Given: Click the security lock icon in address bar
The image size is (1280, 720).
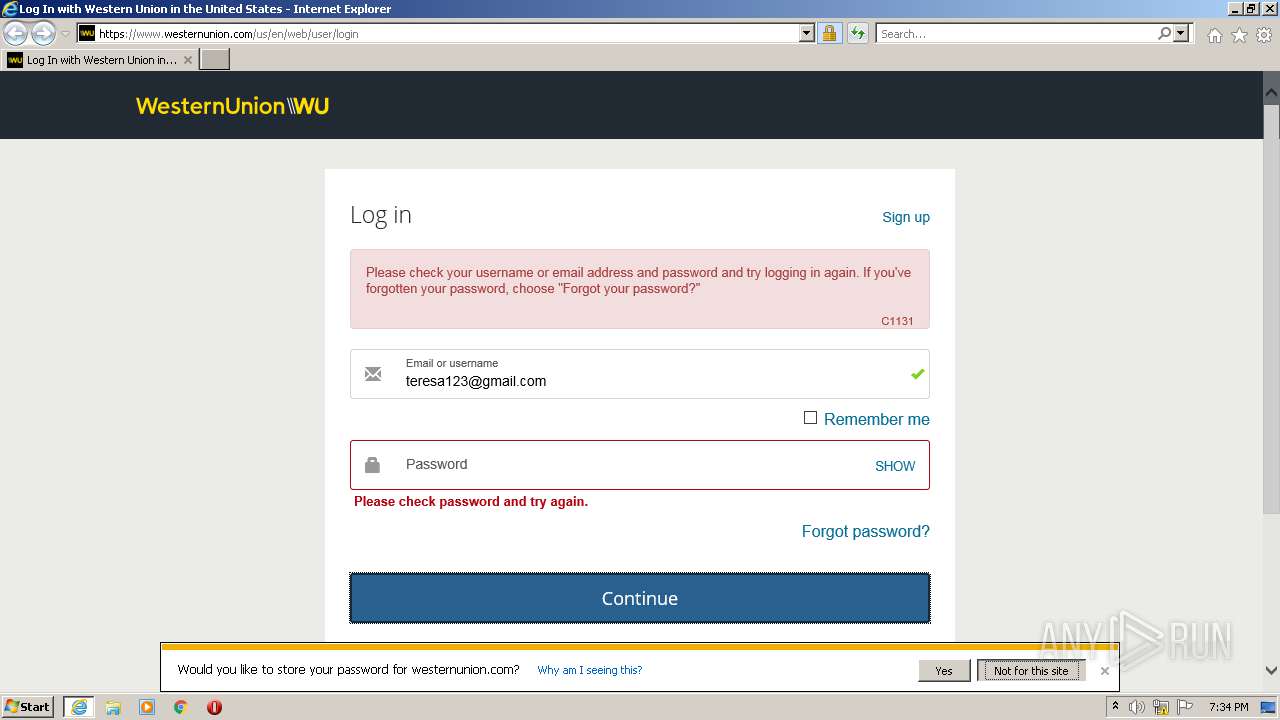Looking at the screenshot, I should pyautogui.click(x=829, y=33).
